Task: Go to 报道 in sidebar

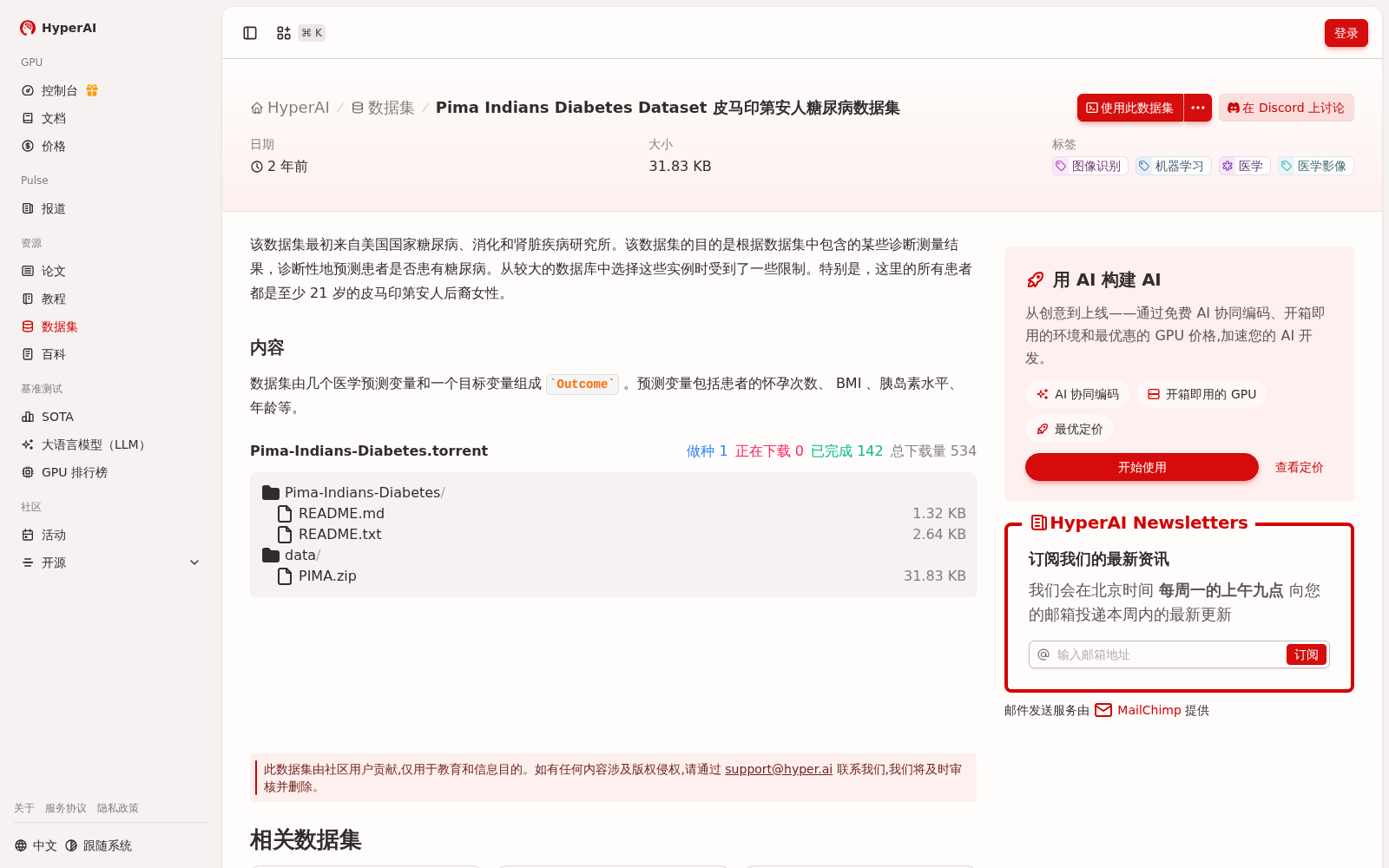Action: click(54, 208)
